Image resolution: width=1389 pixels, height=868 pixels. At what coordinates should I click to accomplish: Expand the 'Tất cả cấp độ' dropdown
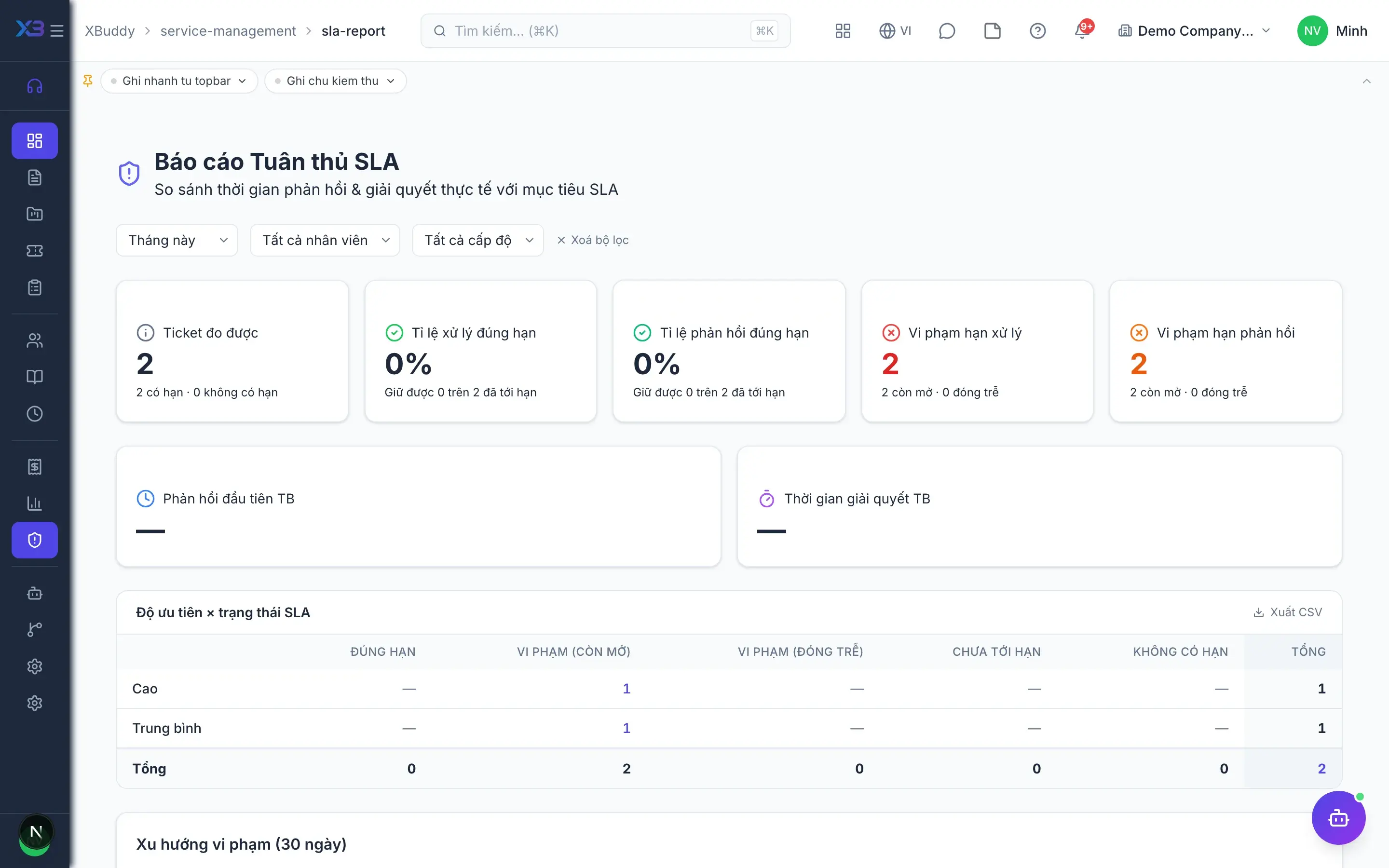tap(477, 240)
